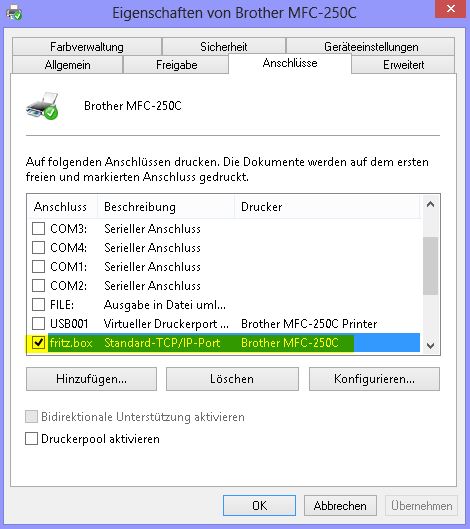Open the Farbverwaltung tab
The width and height of the screenshot is (470, 529).
click(x=87, y=47)
